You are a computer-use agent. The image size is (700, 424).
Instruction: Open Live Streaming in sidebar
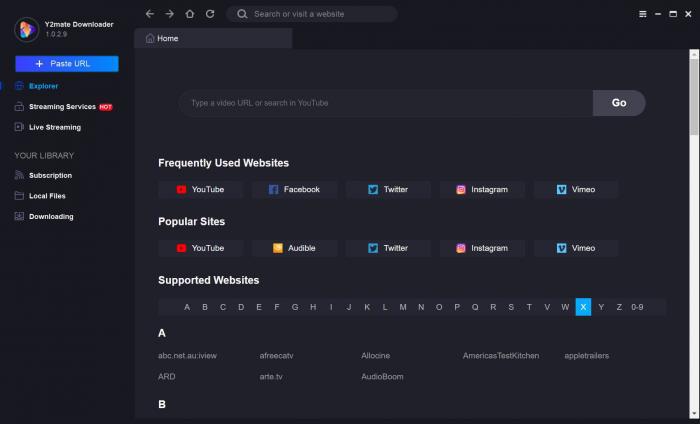click(x=48, y=127)
